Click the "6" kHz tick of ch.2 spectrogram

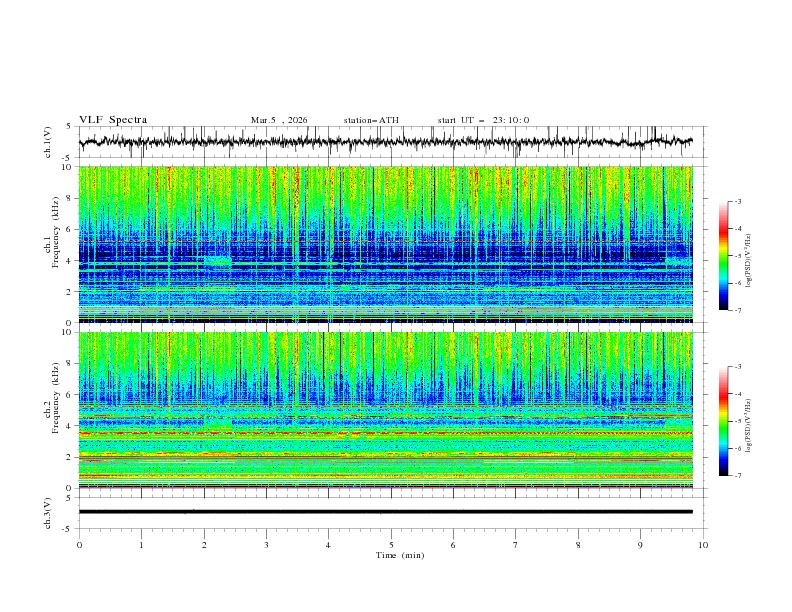(70, 395)
